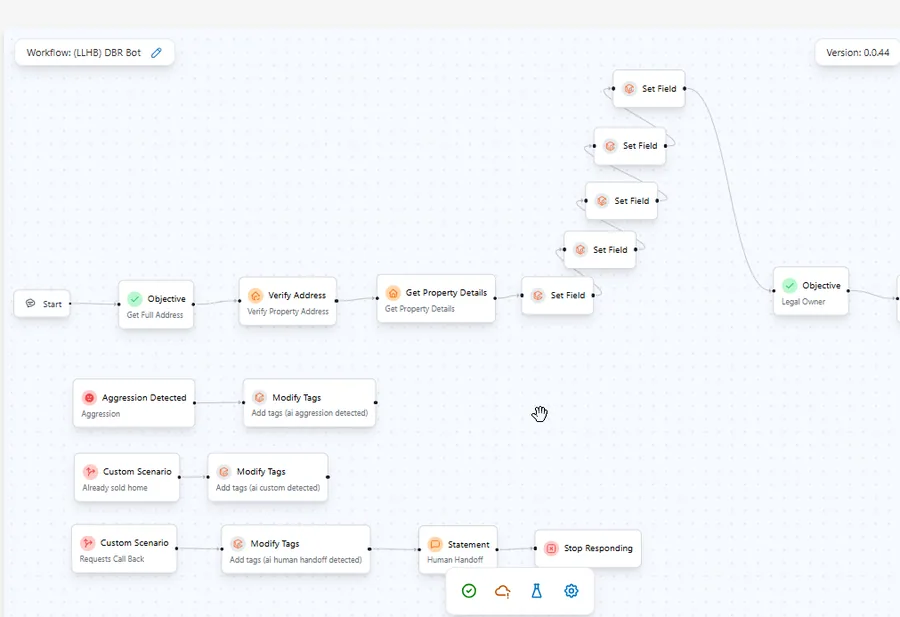The height and width of the screenshot is (617, 900).
Task: Open the flask test icon in the bottom toolbar
Action: (537, 591)
